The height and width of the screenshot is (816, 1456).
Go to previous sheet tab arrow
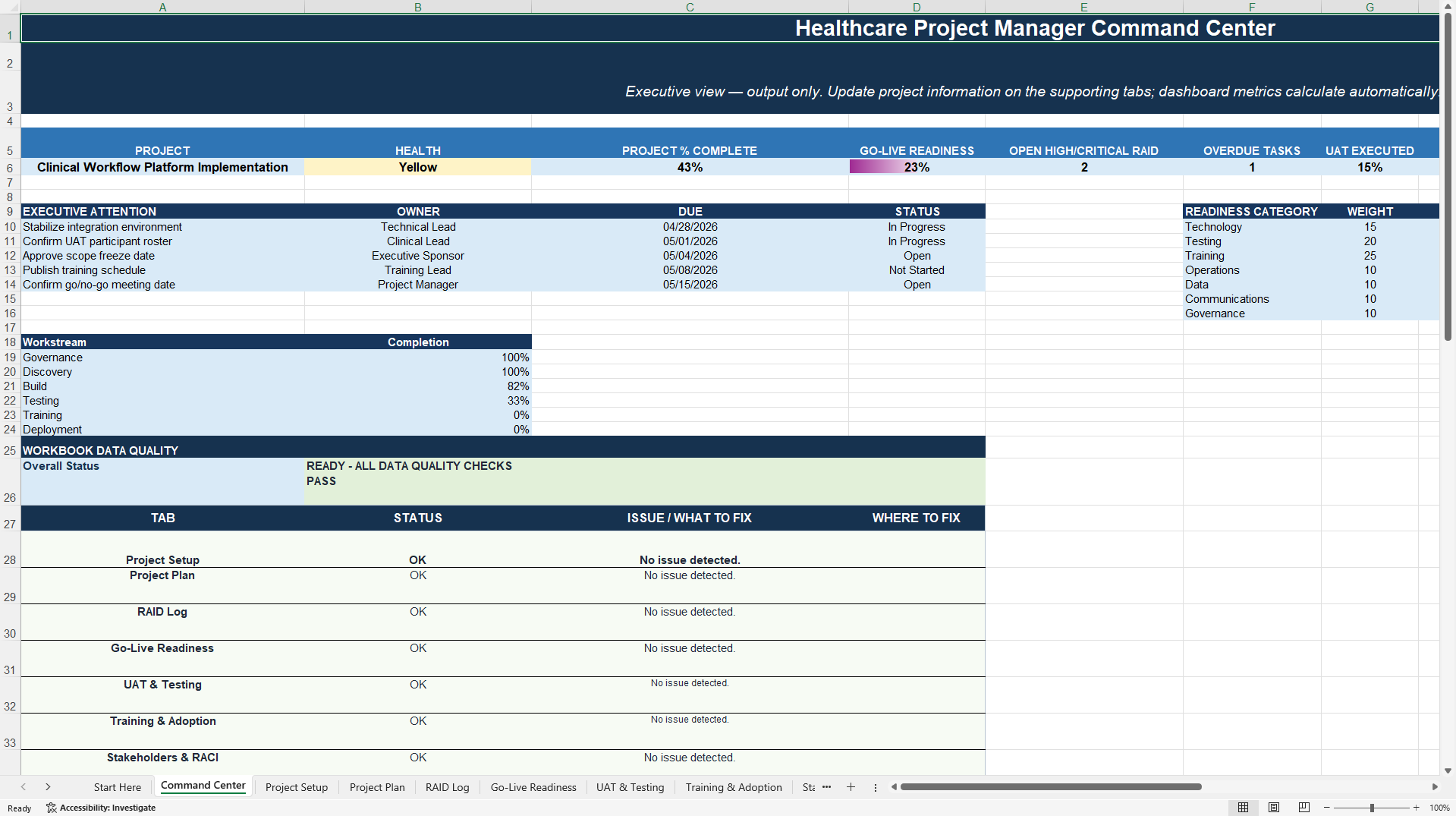point(24,787)
